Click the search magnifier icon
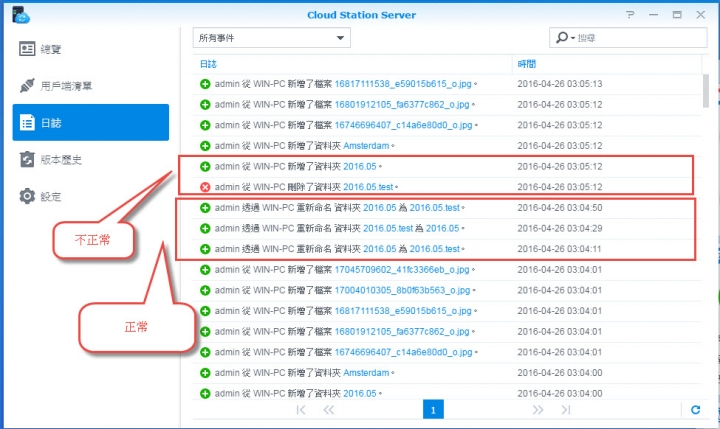 click(x=562, y=37)
